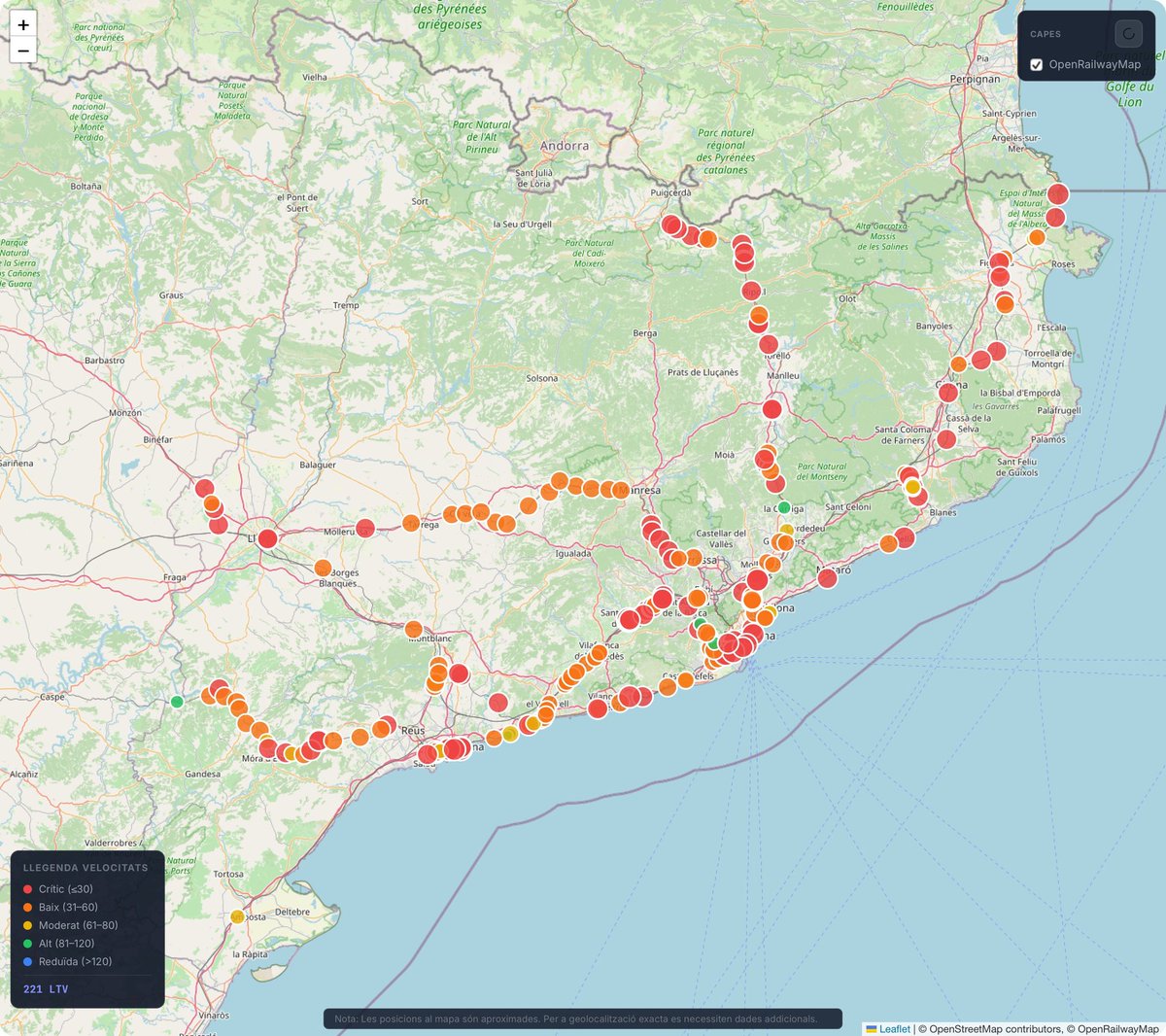This screenshot has height=1036, width=1166.
Task: Click the layers icon in the Capes panel
Action: (x=1128, y=34)
